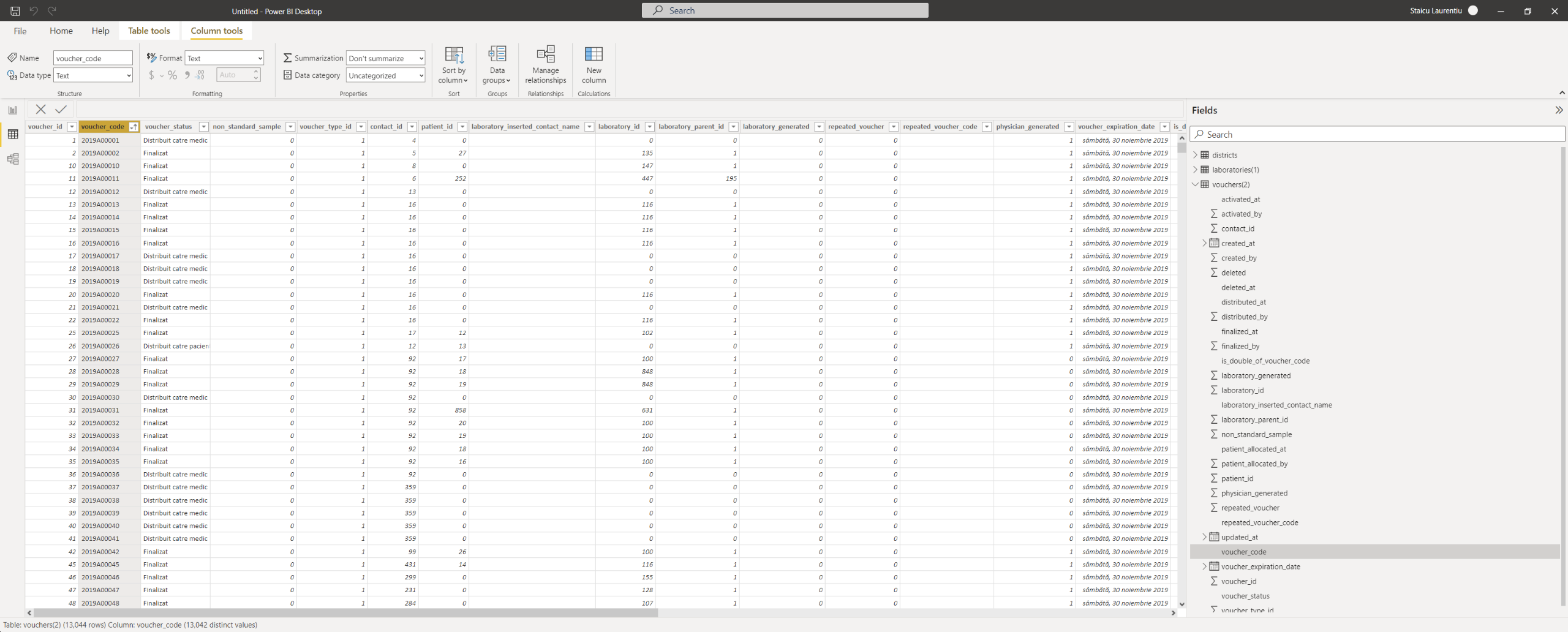The image size is (1568, 632).
Task: Open Sort by column tool
Action: click(x=454, y=65)
